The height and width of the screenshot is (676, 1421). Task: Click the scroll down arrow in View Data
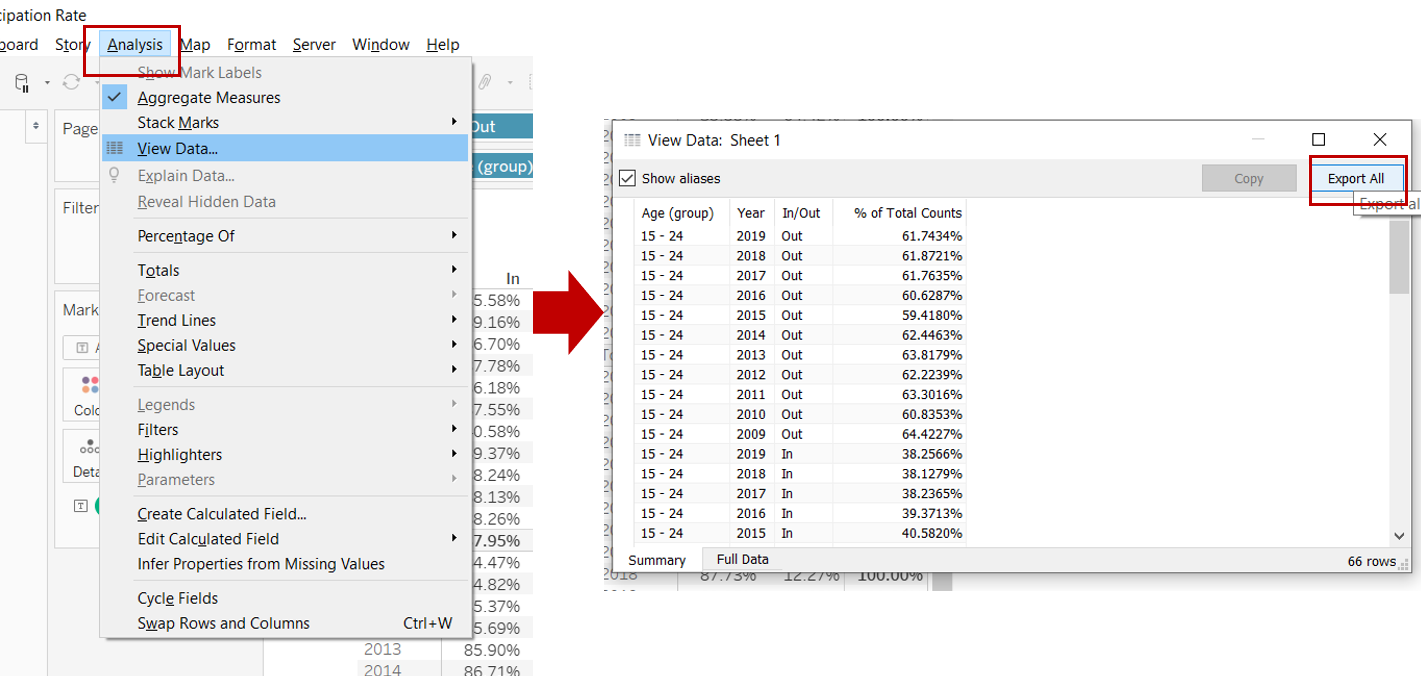[1398, 536]
